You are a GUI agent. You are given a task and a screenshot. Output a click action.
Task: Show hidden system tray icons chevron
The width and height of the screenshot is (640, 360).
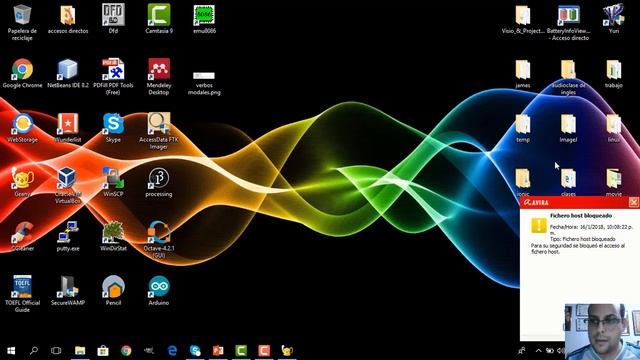point(538,351)
